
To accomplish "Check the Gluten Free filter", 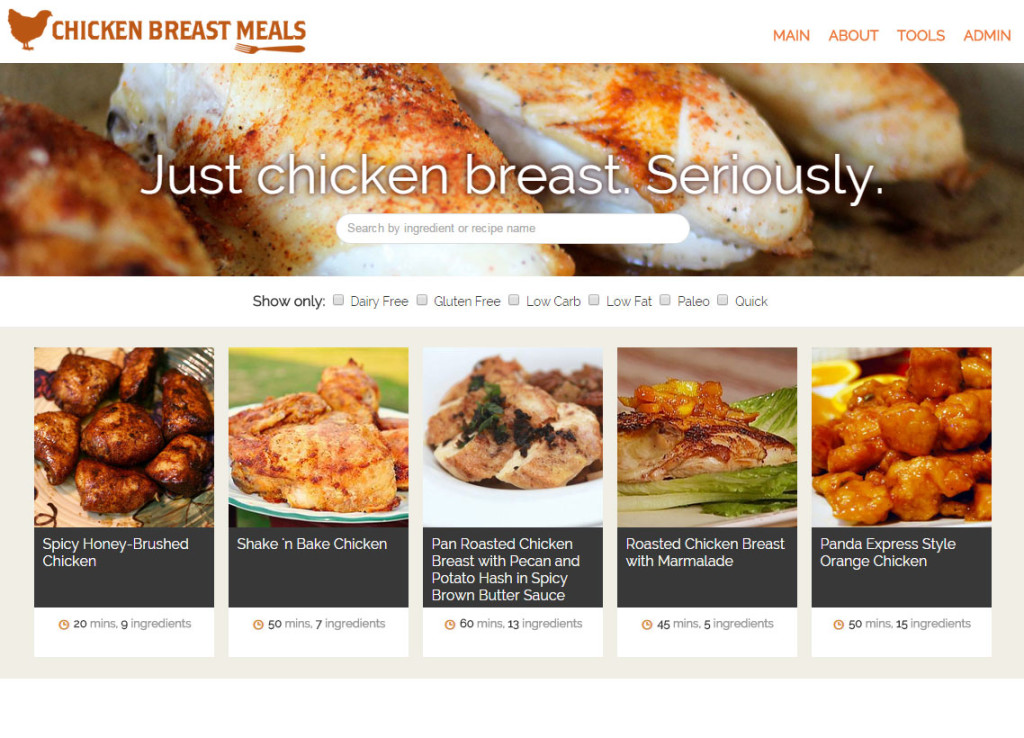I will tap(422, 300).
